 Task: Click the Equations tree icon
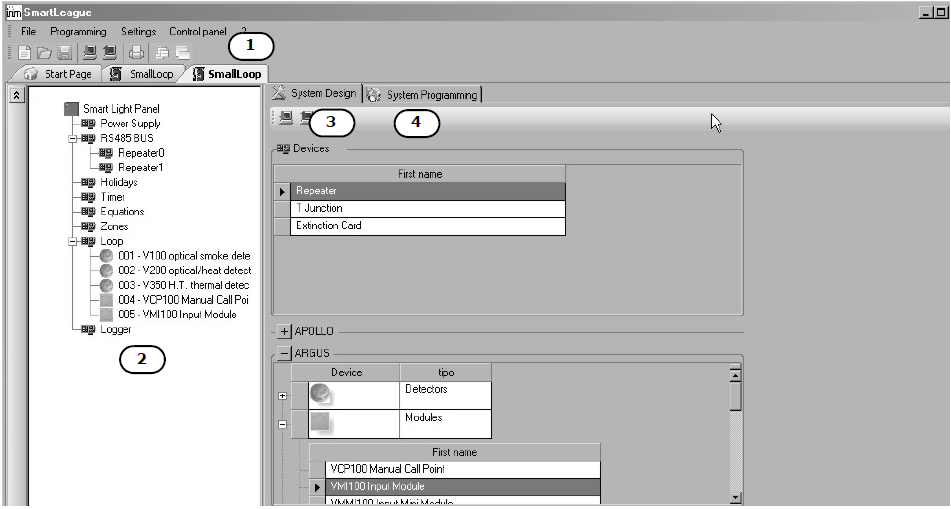(x=88, y=212)
